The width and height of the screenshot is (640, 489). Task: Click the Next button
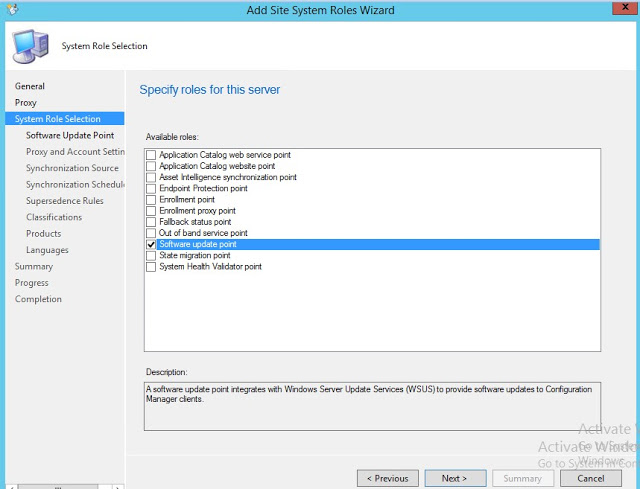pyautogui.click(x=454, y=478)
